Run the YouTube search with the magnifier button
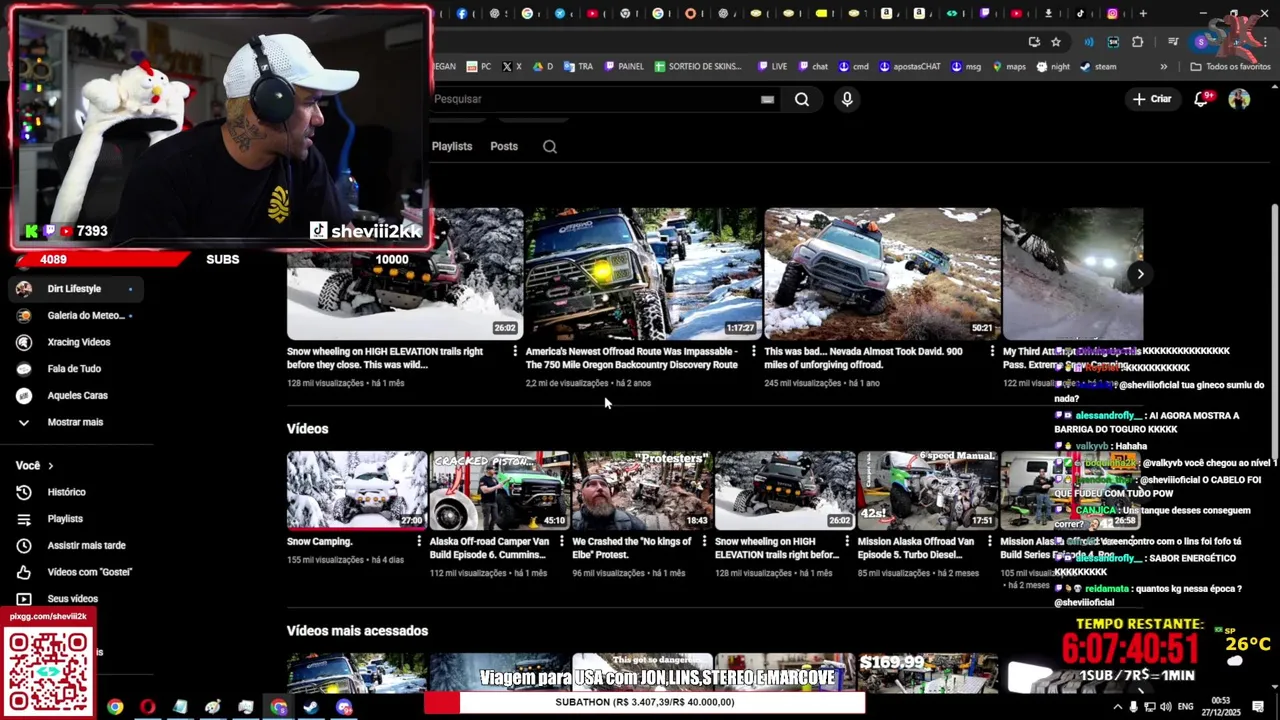 pos(802,99)
